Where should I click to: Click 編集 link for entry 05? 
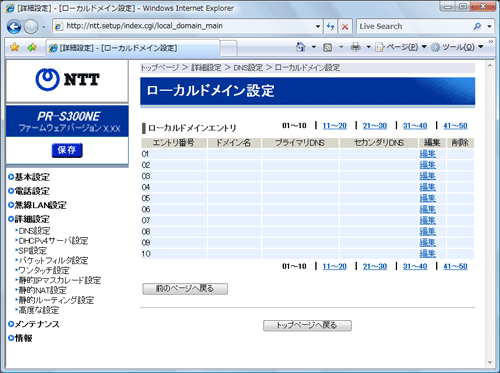[428, 198]
